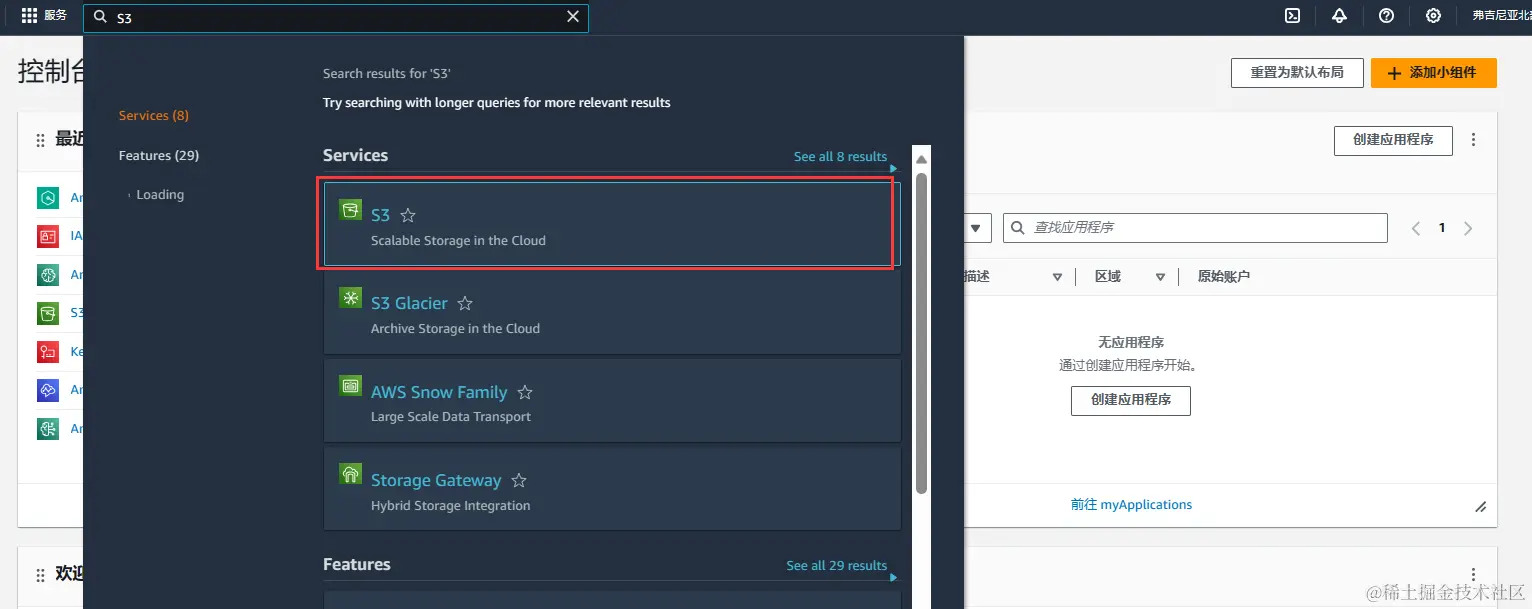Open AWS Snow Family result
The image size is (1532, 609).
[612, 401]
